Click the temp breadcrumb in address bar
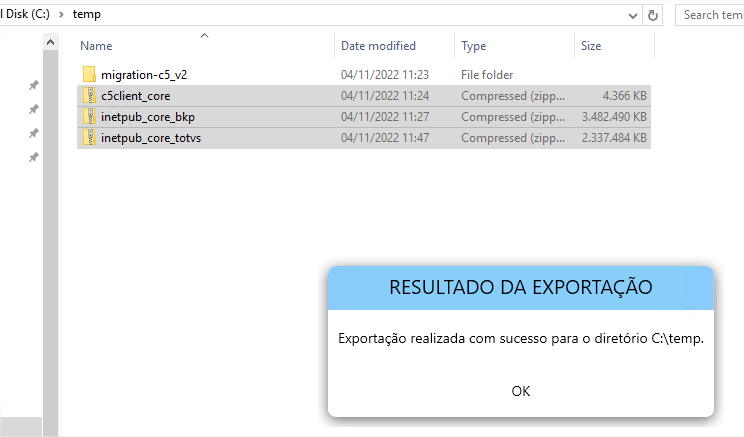Viewport: 744px width, 437px height. [x=86, y=14]
